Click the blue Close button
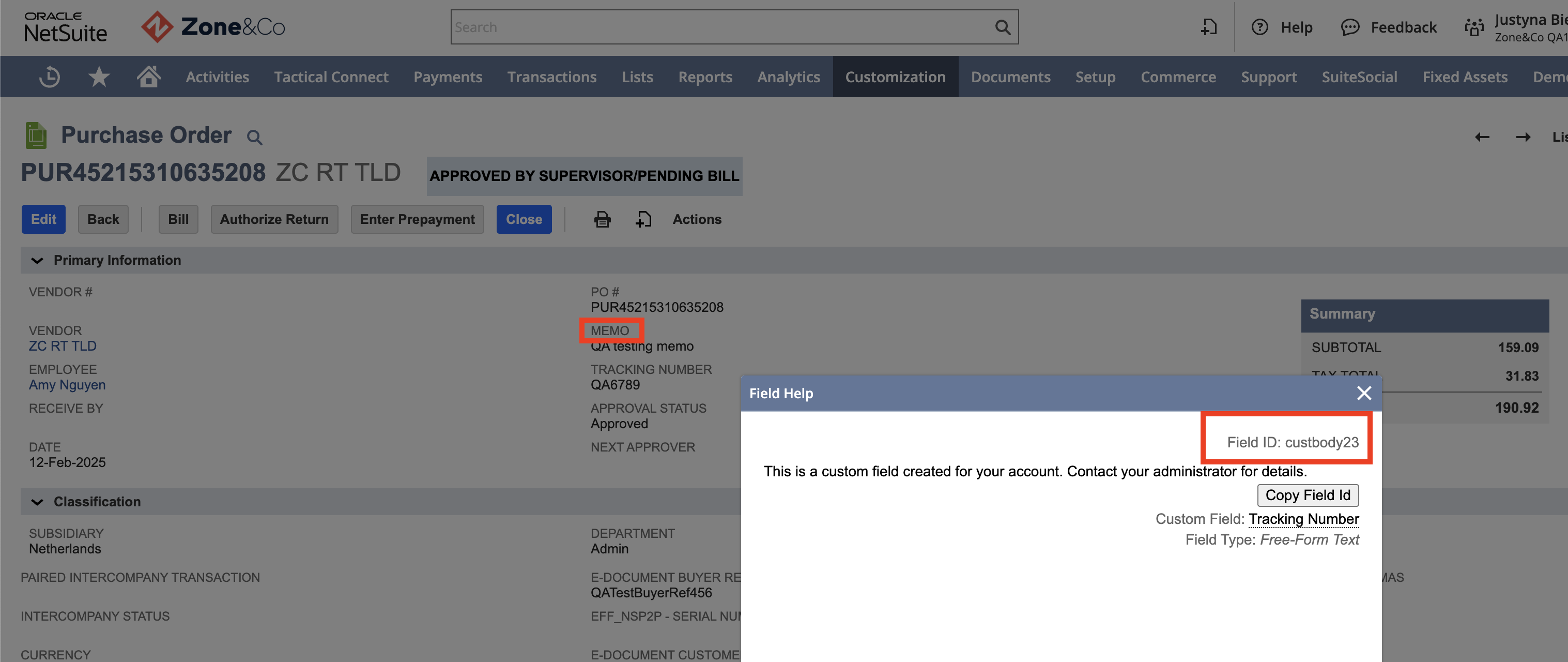The height and width of the screenshot is (662, 1568). click(524, 219)
